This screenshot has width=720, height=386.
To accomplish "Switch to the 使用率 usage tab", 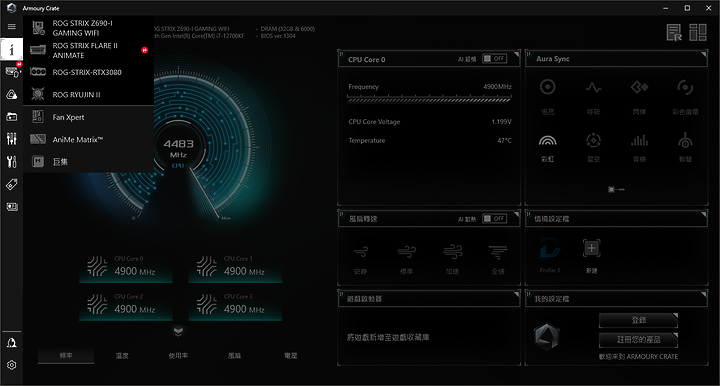I will point(178,355).
